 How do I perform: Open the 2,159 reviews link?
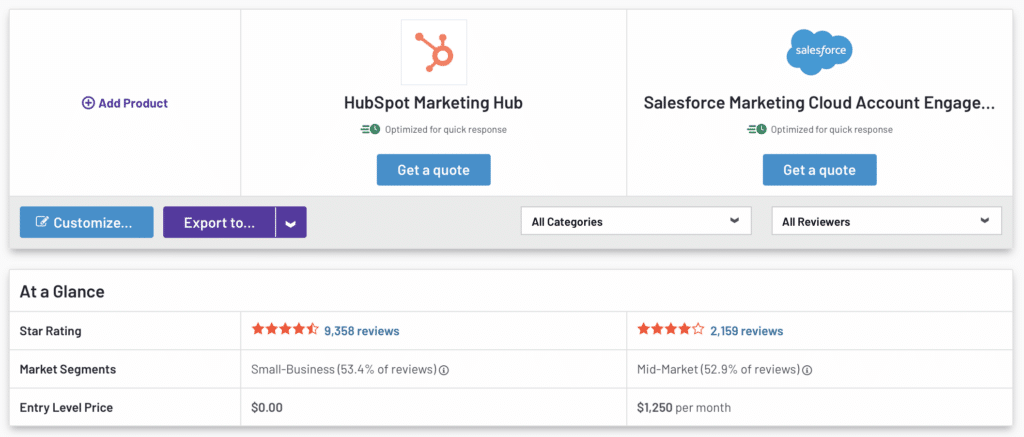pos(746,331)
